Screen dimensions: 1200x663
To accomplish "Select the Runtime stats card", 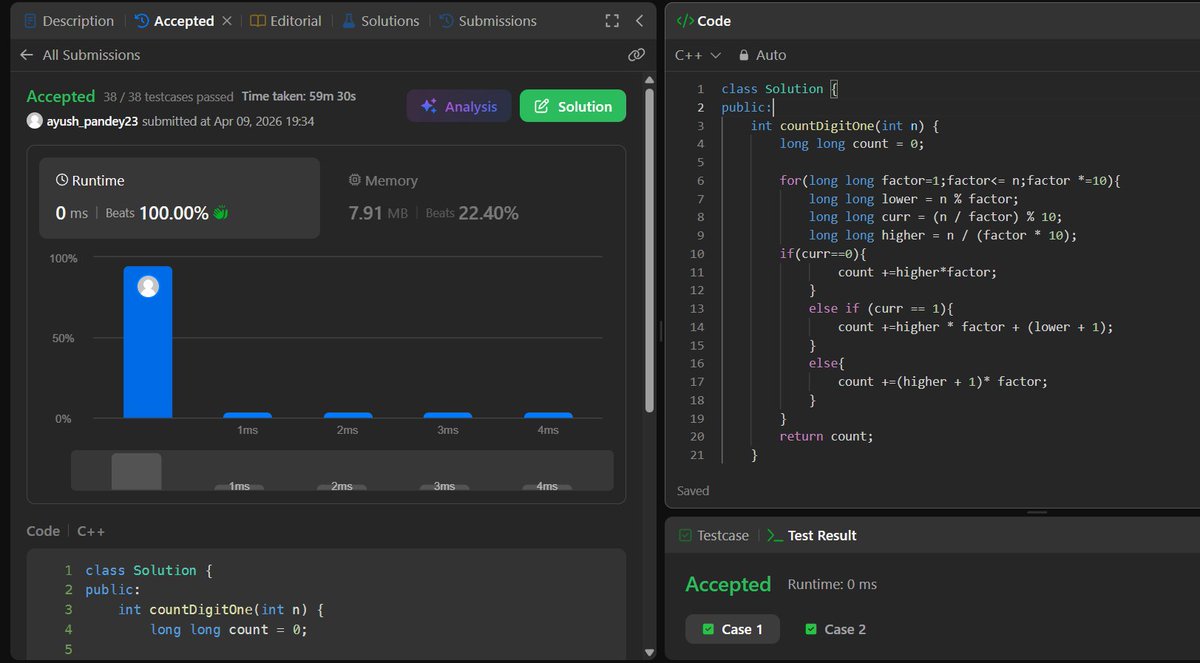I will pyautogui.click(x=180, y=198).
